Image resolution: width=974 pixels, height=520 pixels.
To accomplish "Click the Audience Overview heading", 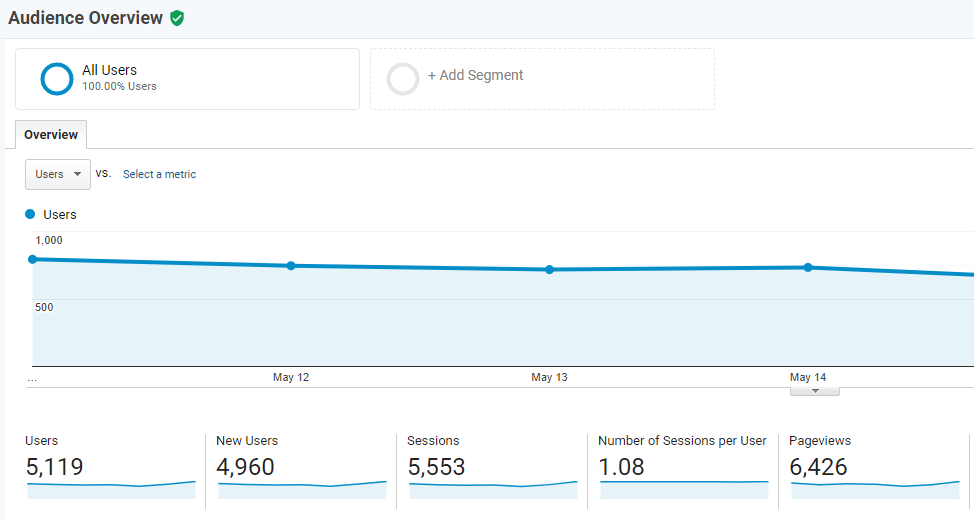I will pyautogui.click(x=86, y=18).
